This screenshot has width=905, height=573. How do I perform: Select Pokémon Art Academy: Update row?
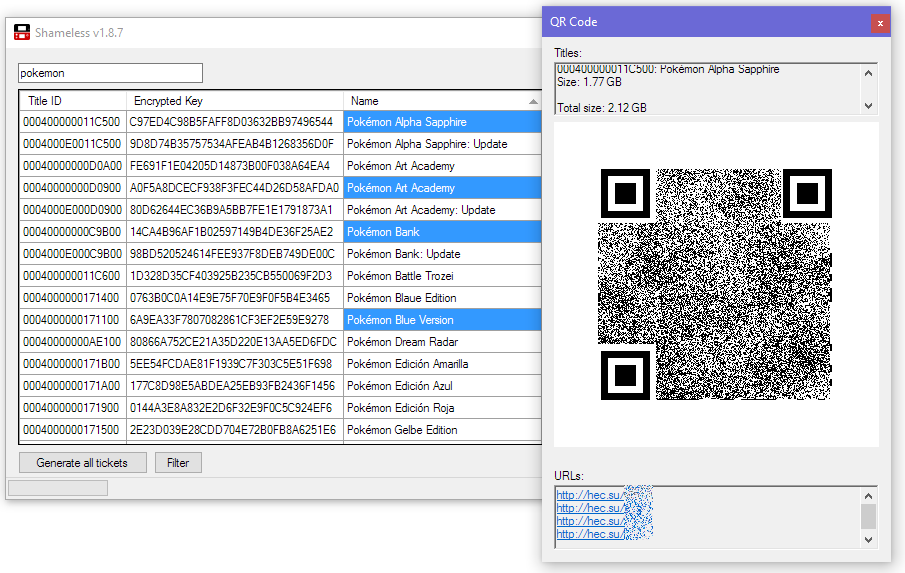point(281,209)
